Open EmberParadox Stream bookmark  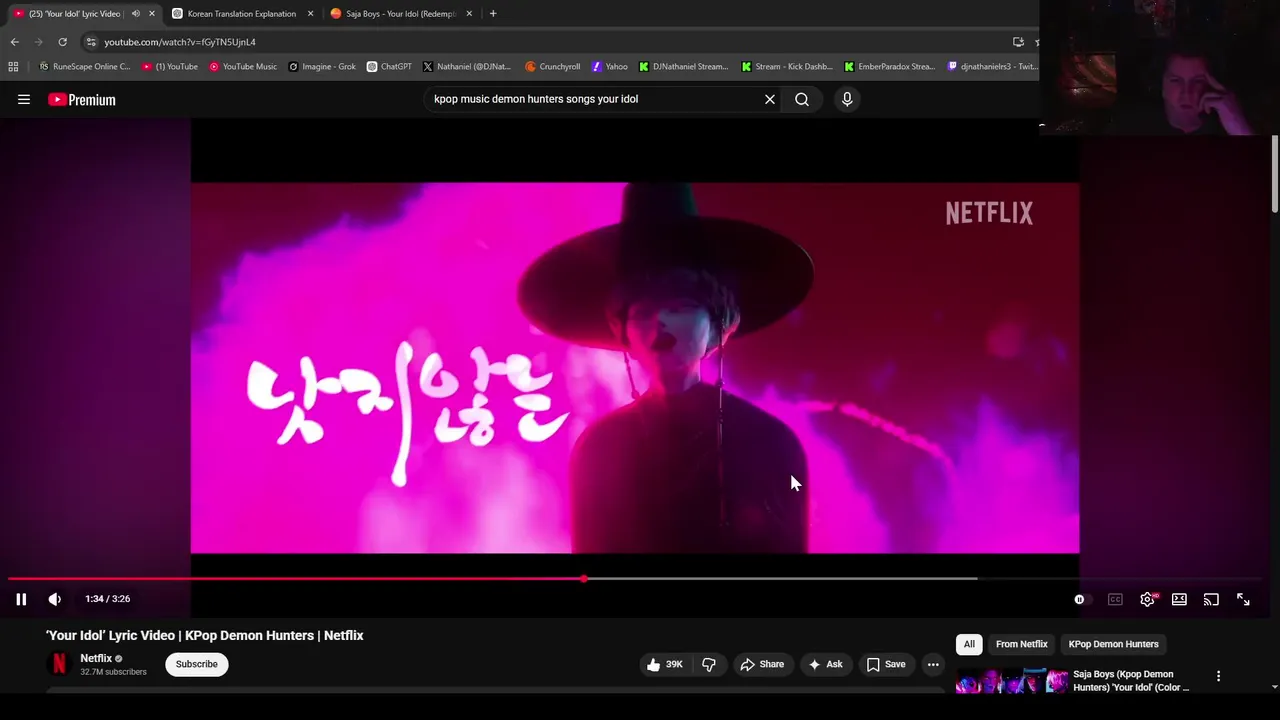coord(889,67)
